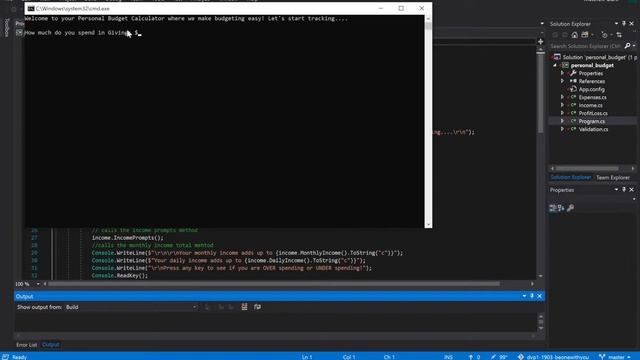Expand the References node
This screenshot has width=640, height=360.
click(562, 81)
